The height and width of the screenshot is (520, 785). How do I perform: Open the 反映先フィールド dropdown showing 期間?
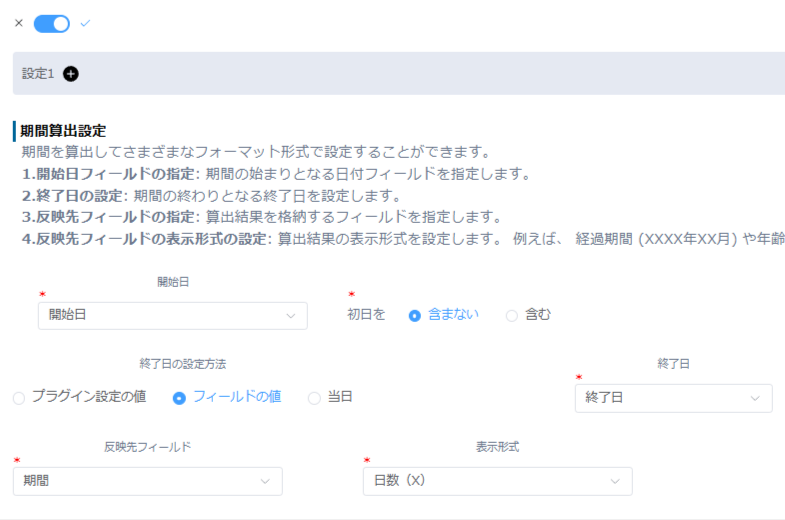click(x=148, y=481)
